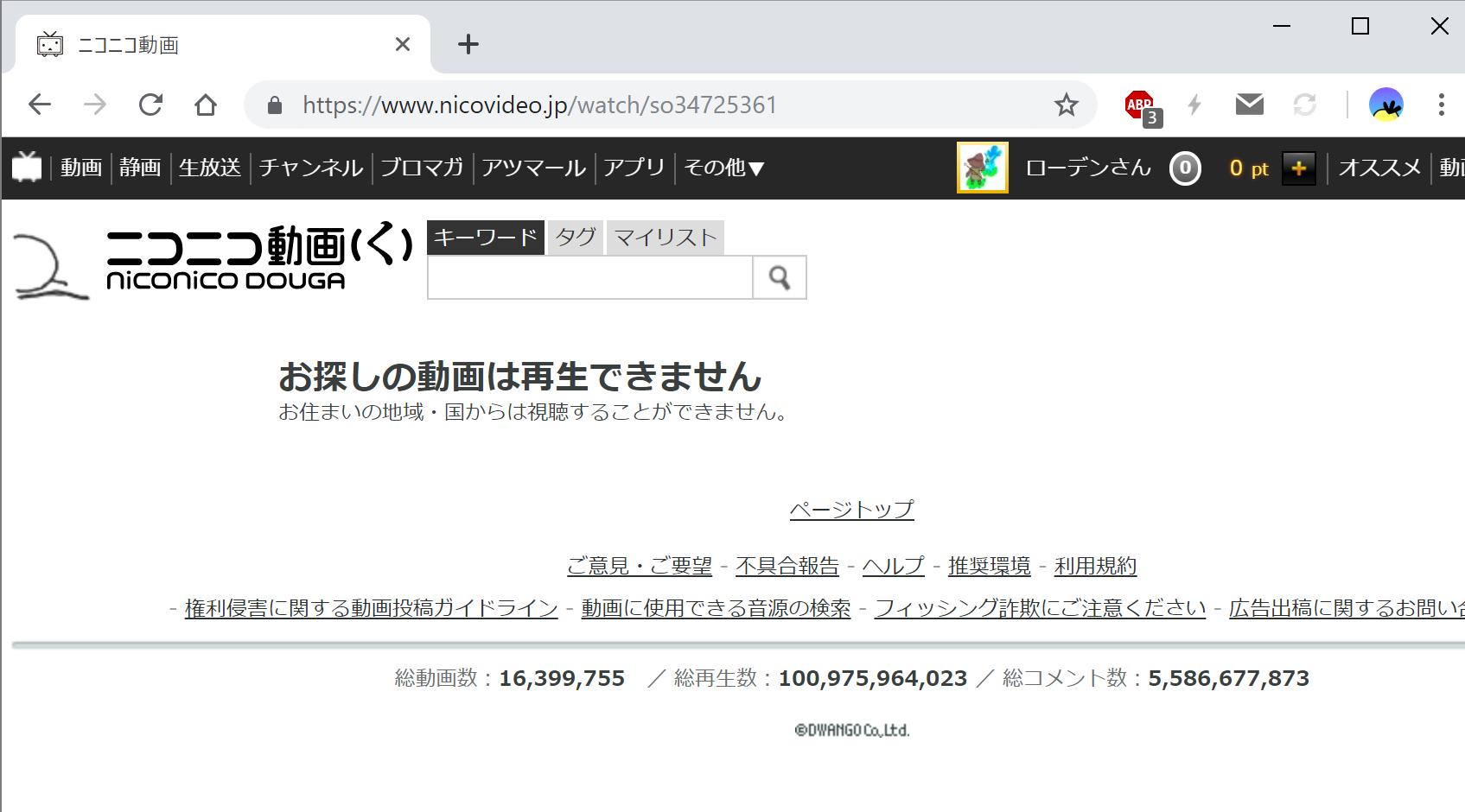1465x812 pixels.
Task: Open the ヘルプ link
Action: [894, 567]
